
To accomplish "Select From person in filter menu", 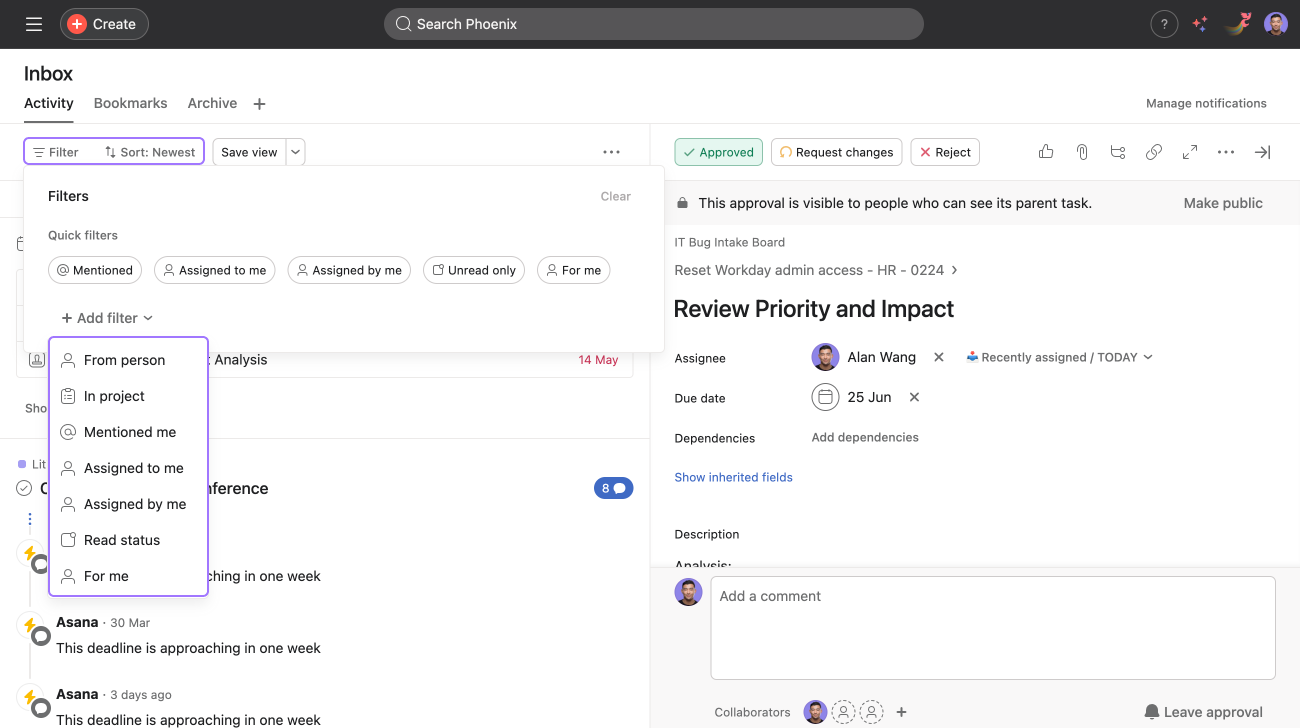I will tap(124, 360).
